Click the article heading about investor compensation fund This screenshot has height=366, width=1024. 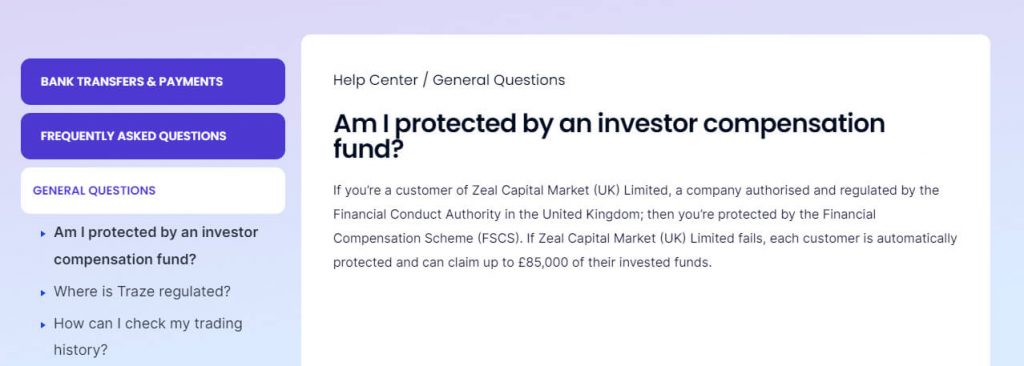coord(609,136)
